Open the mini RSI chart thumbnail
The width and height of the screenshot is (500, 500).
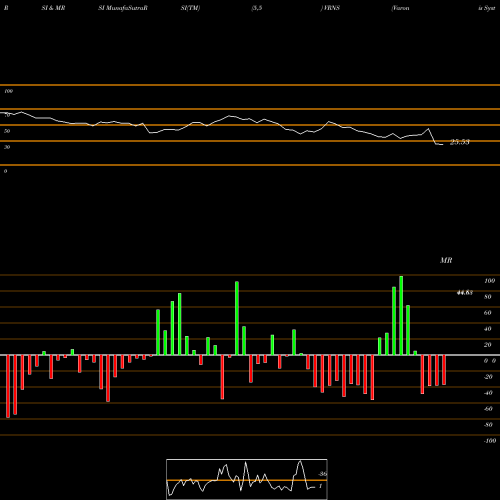[x=247, y=479]
